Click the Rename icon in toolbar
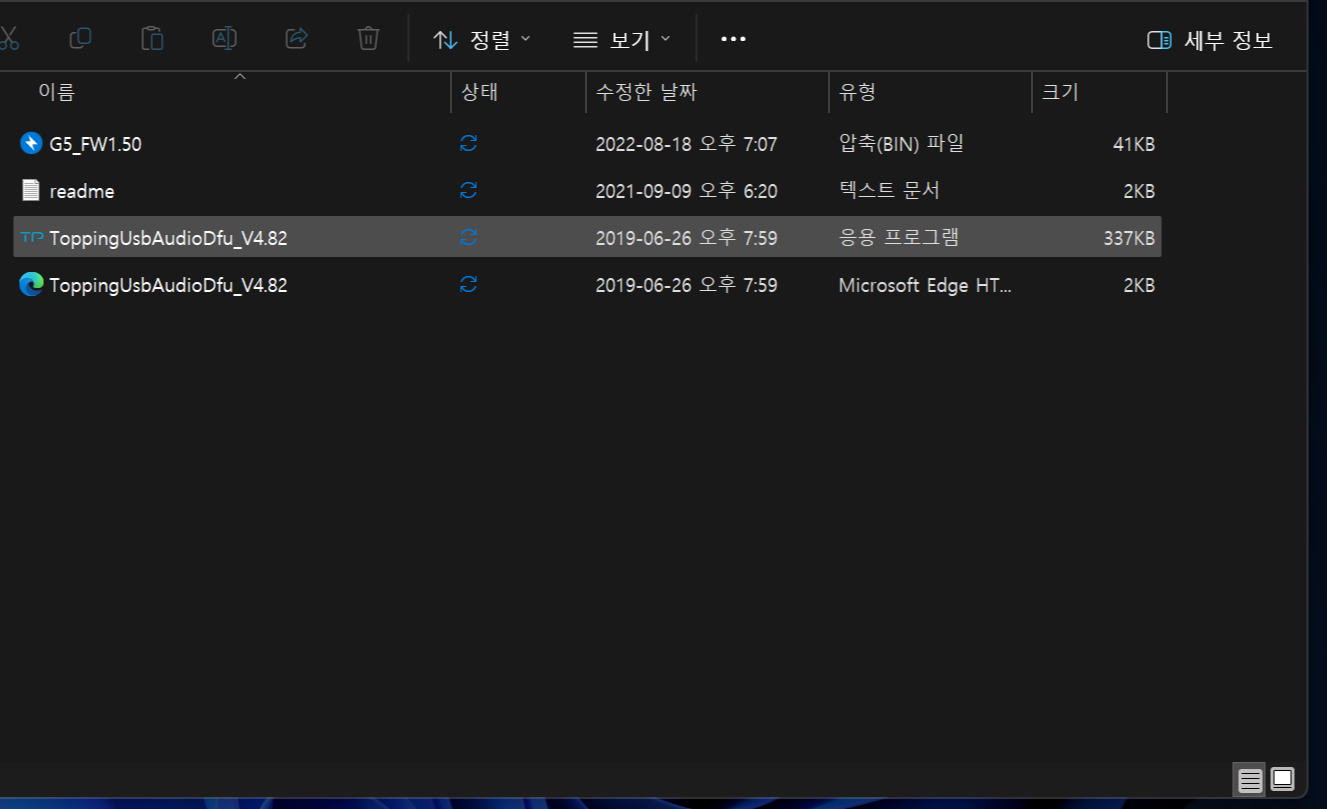 point(224,39)
